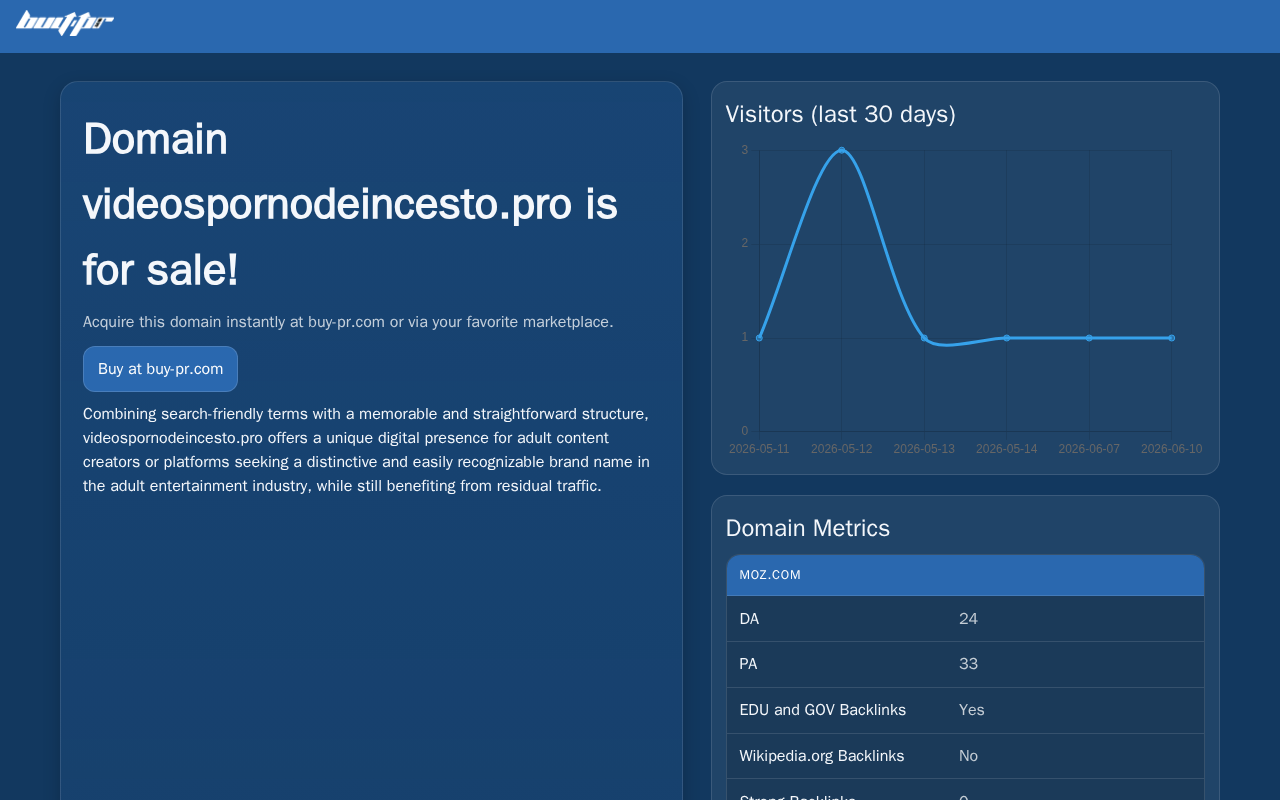
Task: Click the buy-pr logo in the header
Action: point(65,22)
